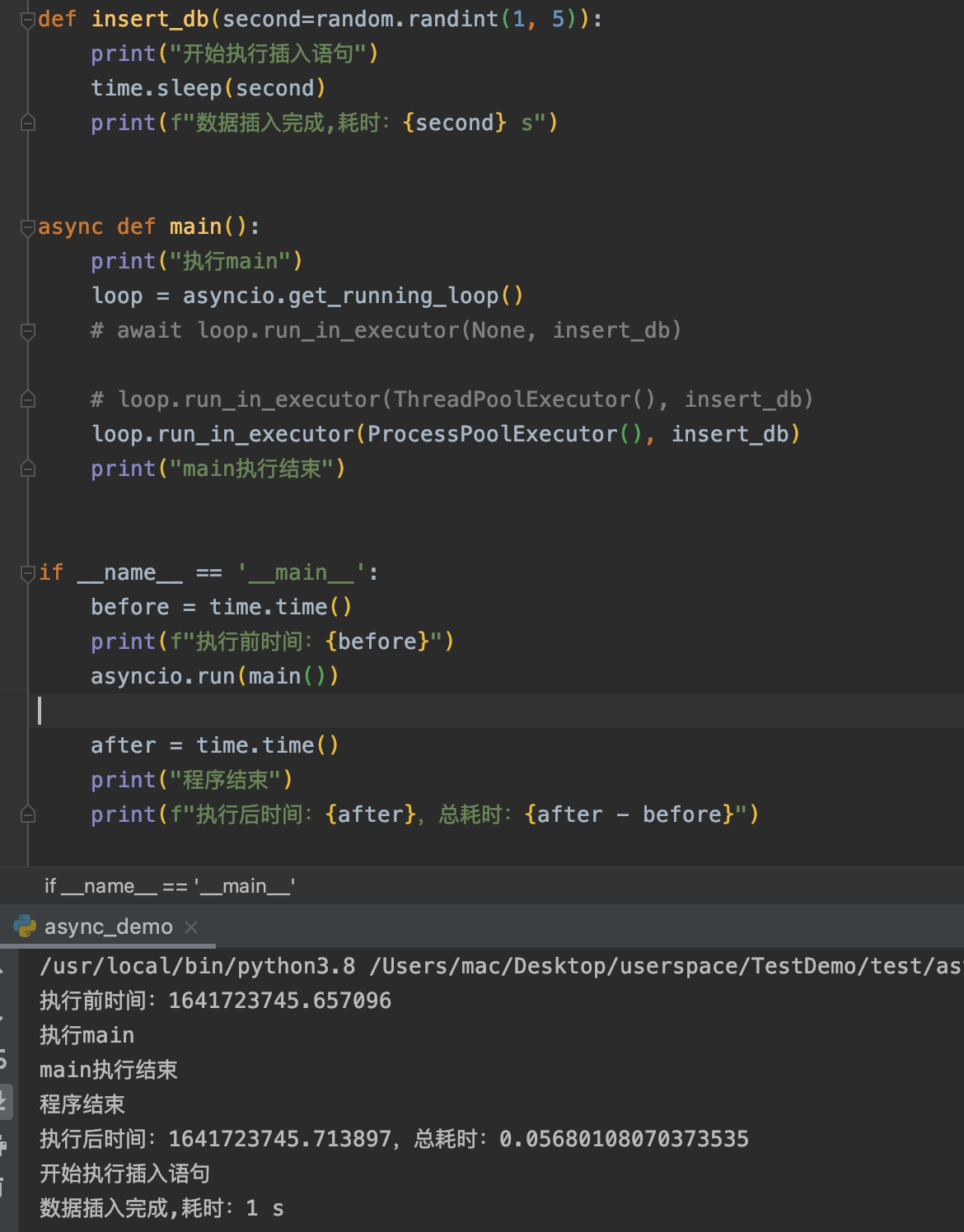Click the before = time.time() line
Screen dimensions: 964x1232
(222, 607)
